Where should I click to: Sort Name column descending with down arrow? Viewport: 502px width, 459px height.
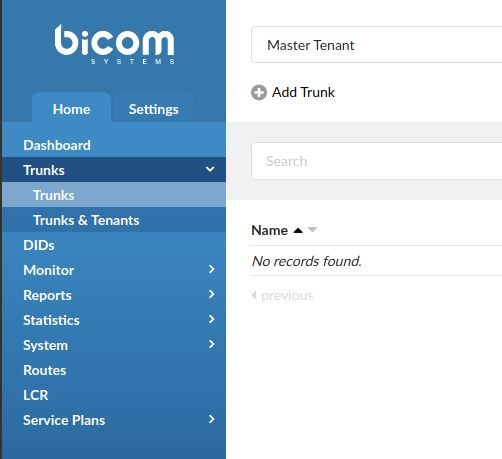[312, 230]
